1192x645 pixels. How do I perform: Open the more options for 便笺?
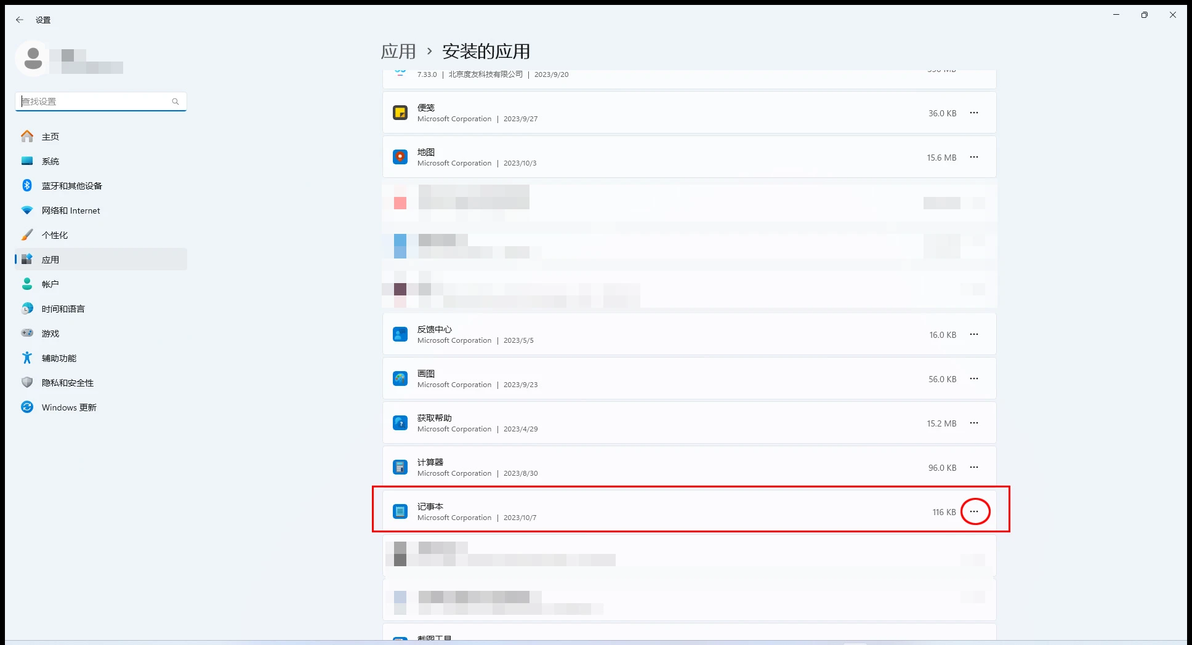[x=974, y=113]
